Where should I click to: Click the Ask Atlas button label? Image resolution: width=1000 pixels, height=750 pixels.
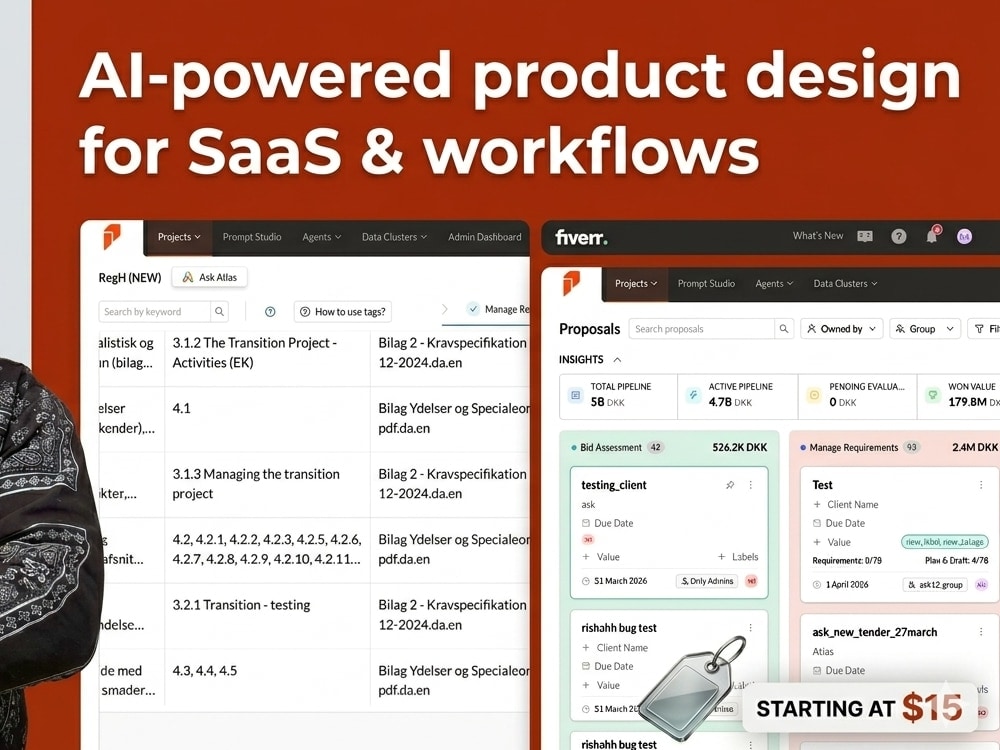(x=217, y=277)
